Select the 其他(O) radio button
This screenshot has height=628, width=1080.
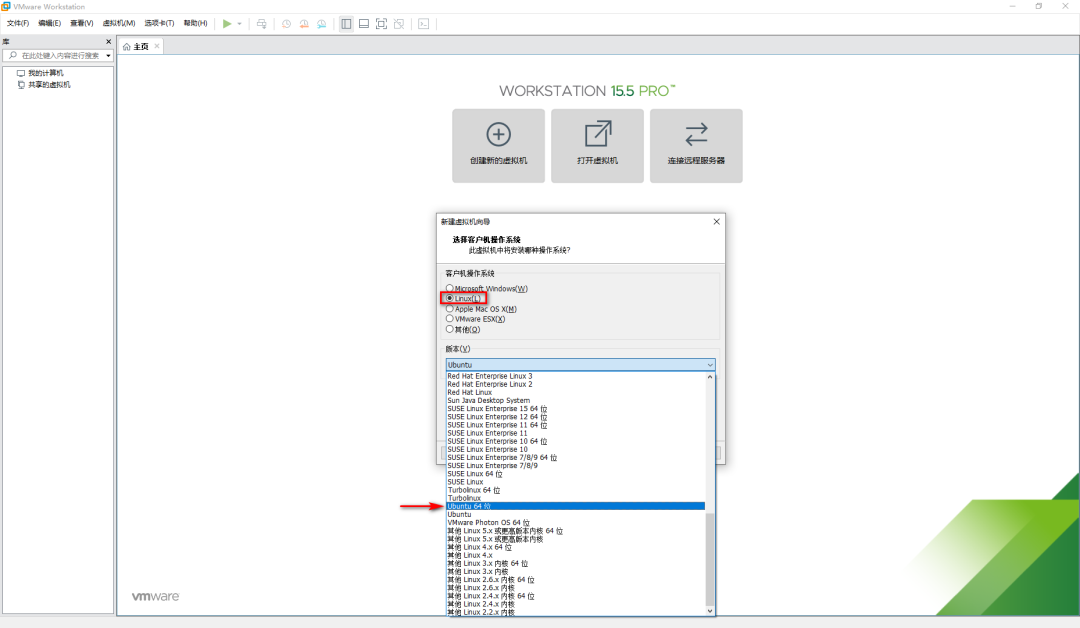pyautogui.click(x=450, y=329)
